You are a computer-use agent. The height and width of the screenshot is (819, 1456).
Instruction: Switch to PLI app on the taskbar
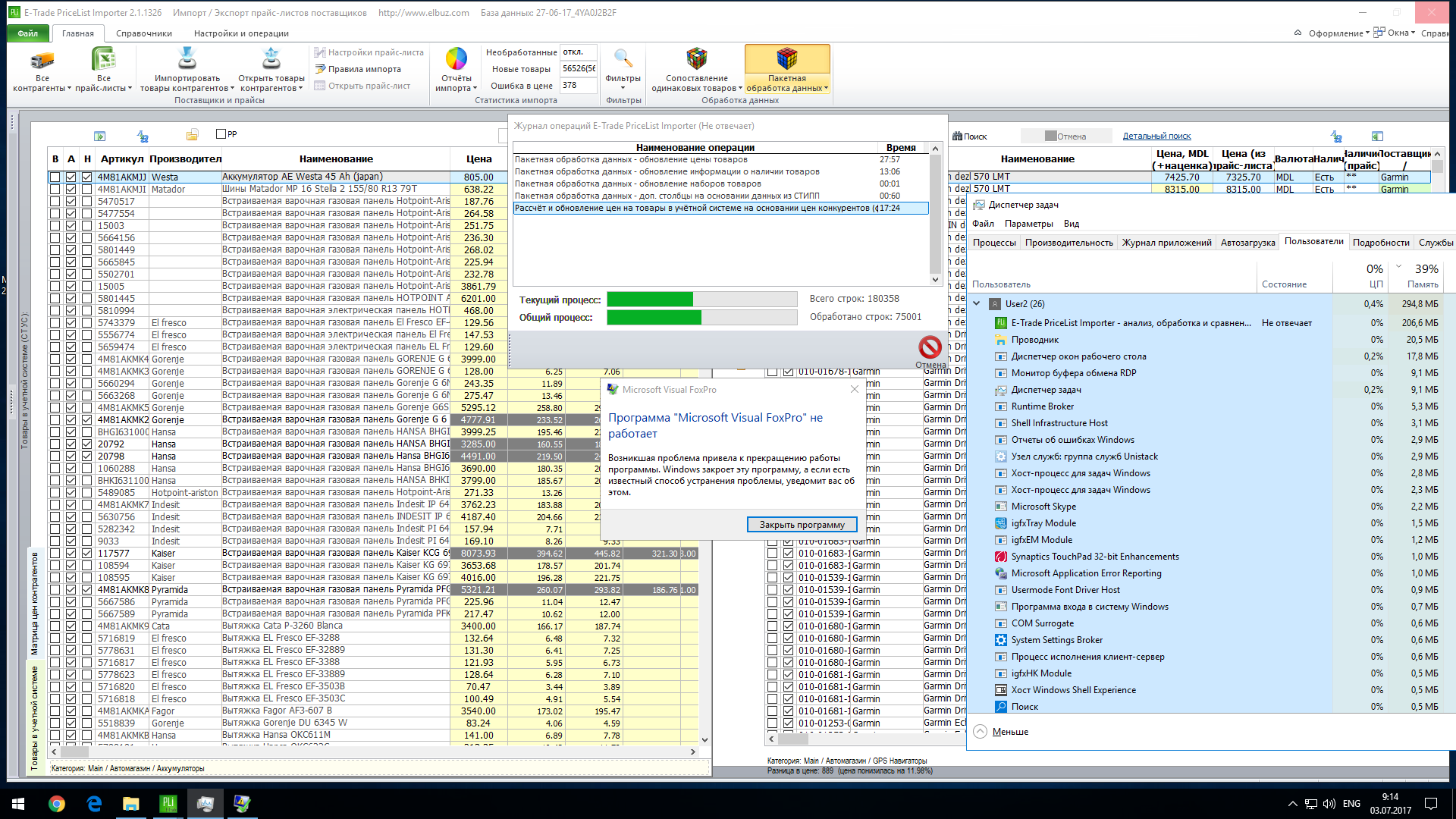(168, 804)
